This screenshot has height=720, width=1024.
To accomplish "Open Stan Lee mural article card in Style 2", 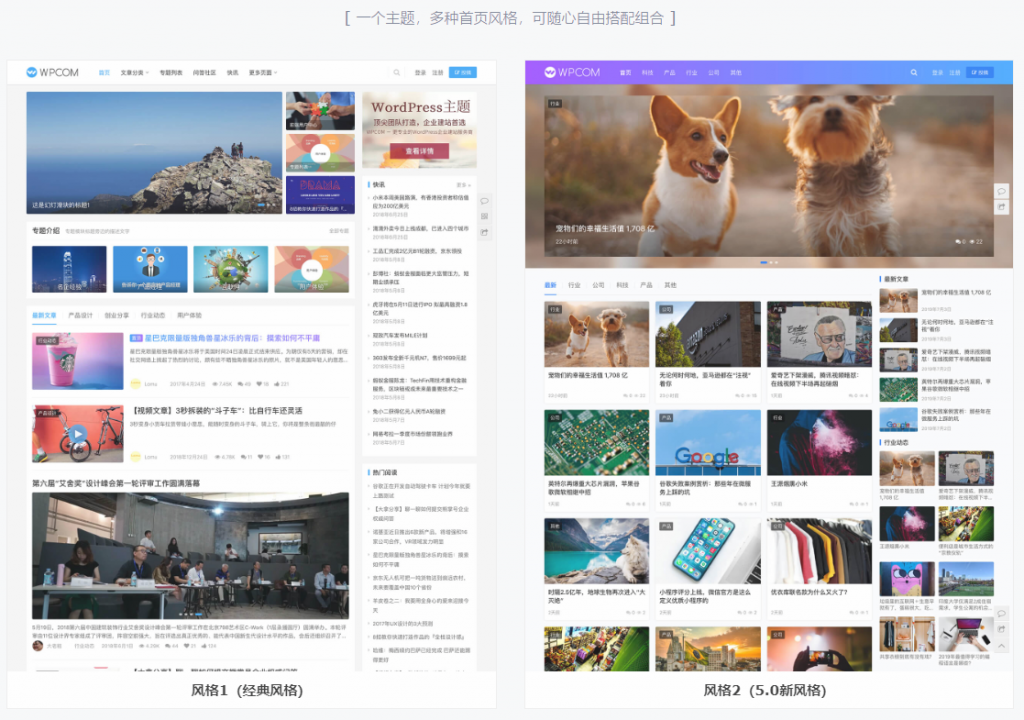I will (x=819, y=351).
